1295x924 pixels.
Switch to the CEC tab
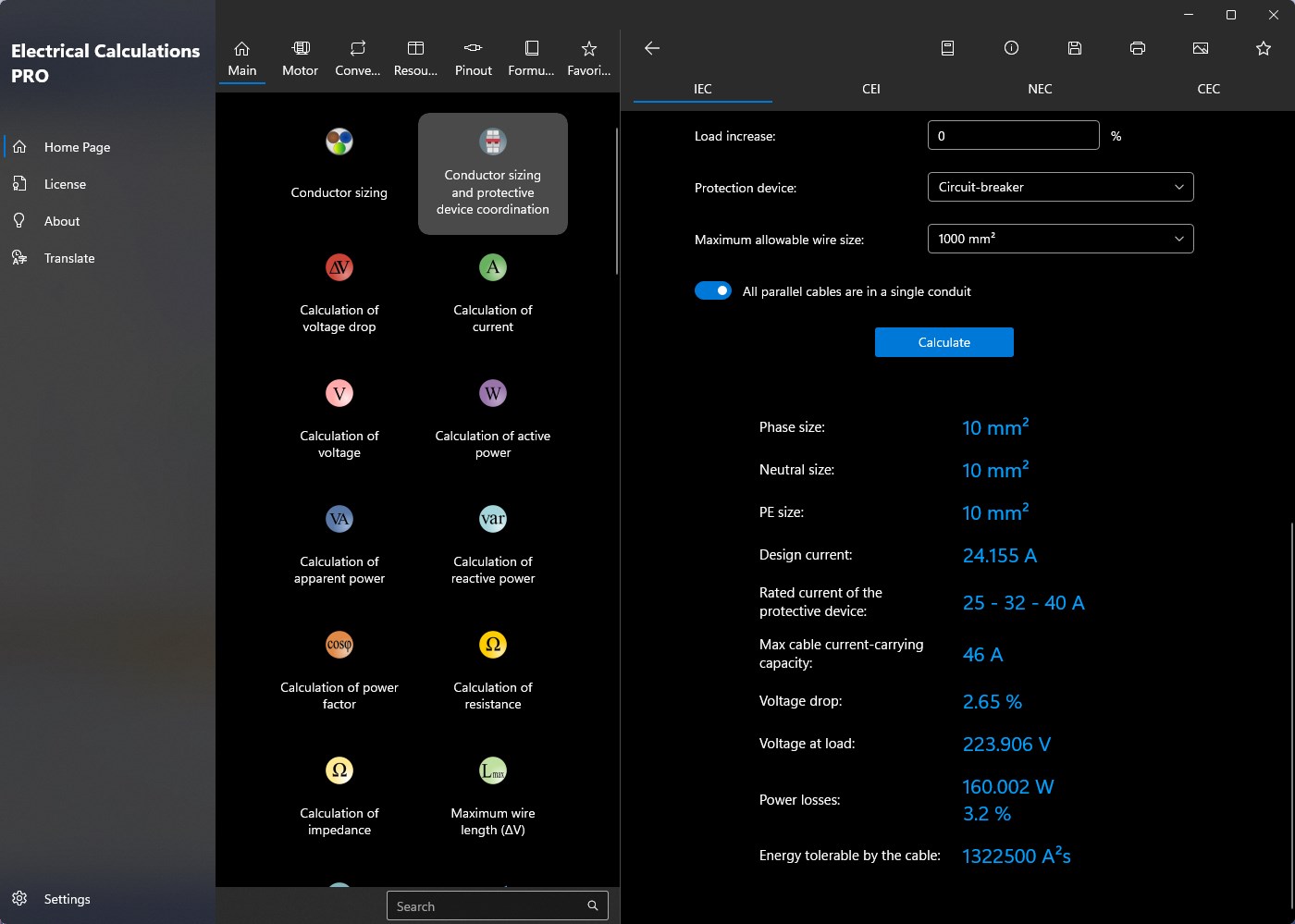(x=1209, y=89)
